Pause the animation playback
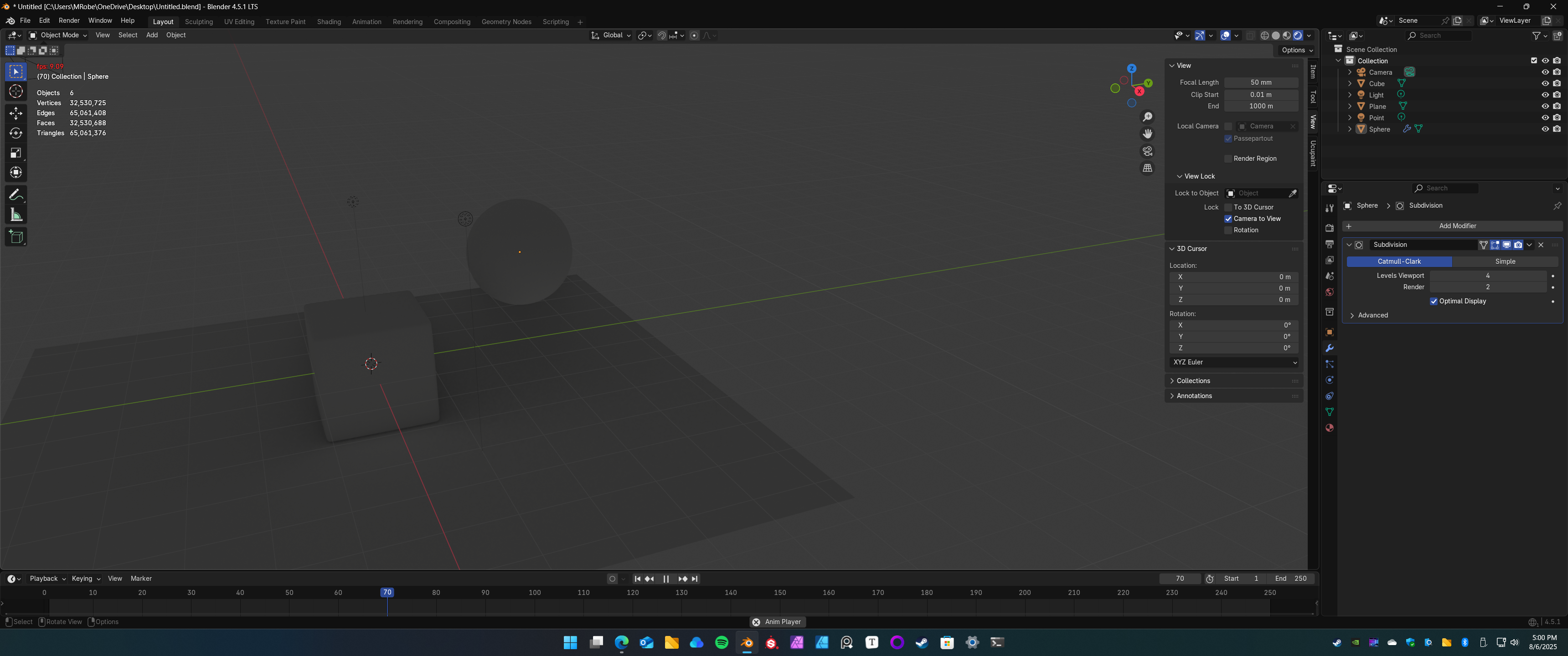The height and width of the screenshot is (656, 1568). (x=666, y=579)
